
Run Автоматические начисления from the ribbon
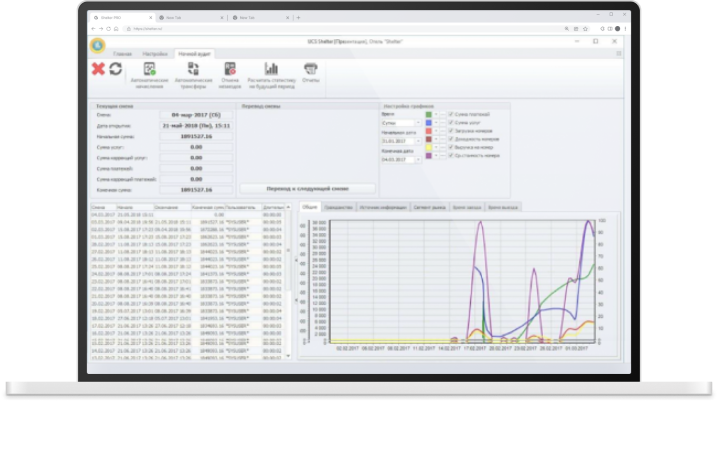pyautogui.click(x=150, y=76)
